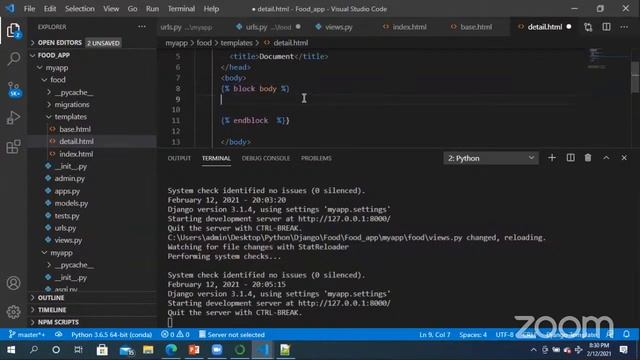640x360 pixels.
Task: Open the Accounts menu icon
Action: click(13, 283)
